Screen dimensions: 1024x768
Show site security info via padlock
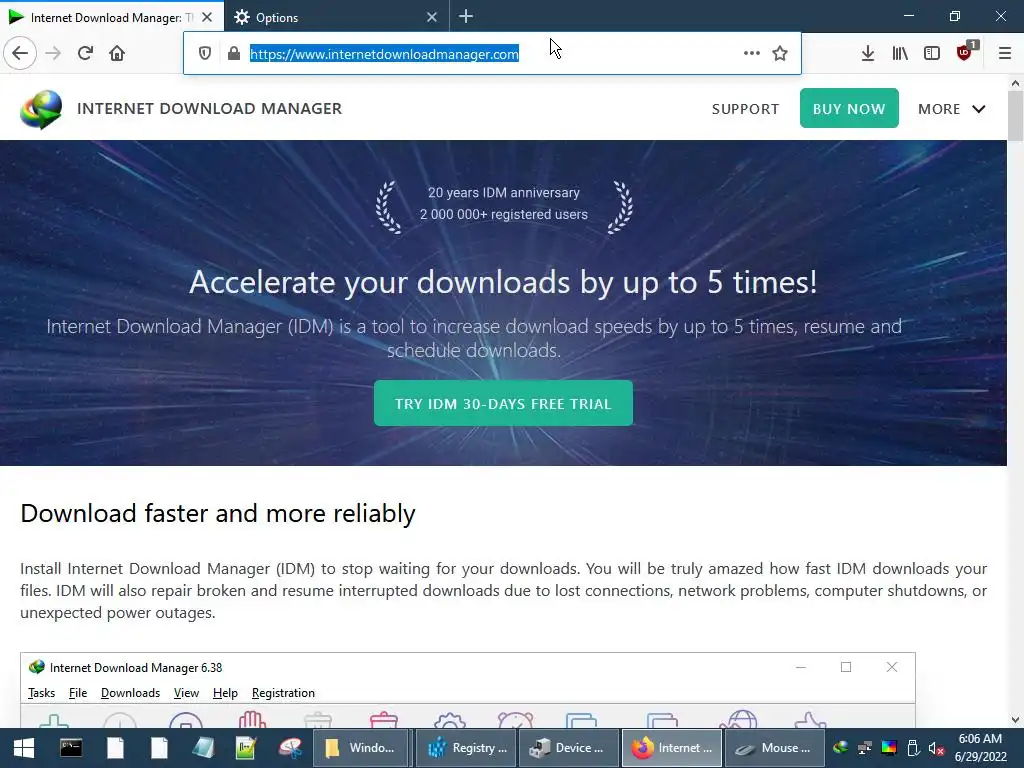(x=234, y=54)
